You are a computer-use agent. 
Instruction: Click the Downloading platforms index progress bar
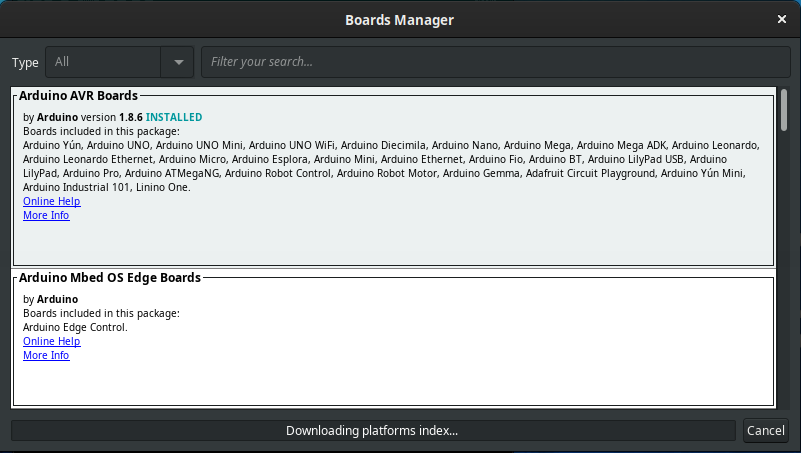pyautogui.click(x=373, y=431)
